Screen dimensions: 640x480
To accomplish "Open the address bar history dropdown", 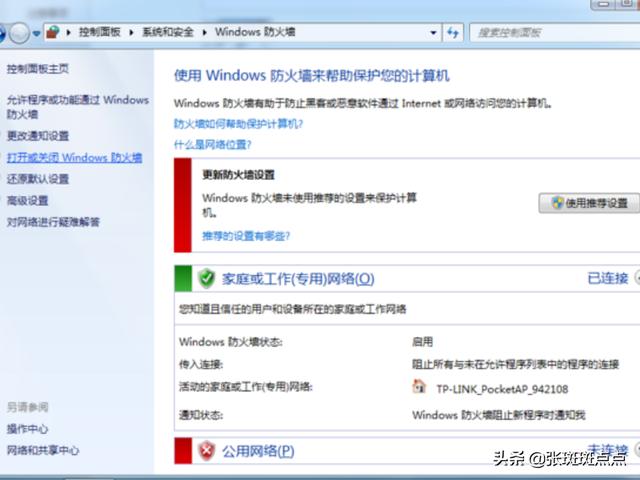I will [433, 33].
